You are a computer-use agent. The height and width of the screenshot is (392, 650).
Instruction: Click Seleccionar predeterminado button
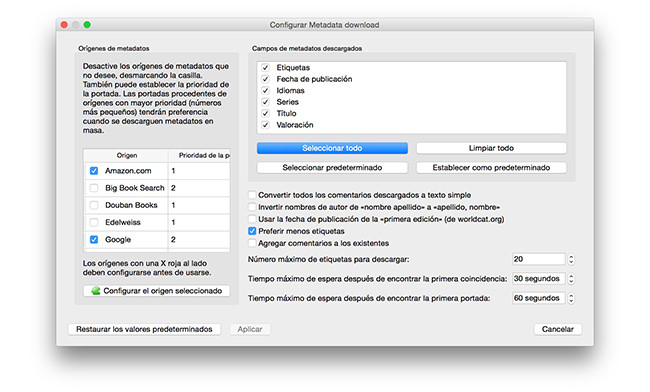coord(332,167)
